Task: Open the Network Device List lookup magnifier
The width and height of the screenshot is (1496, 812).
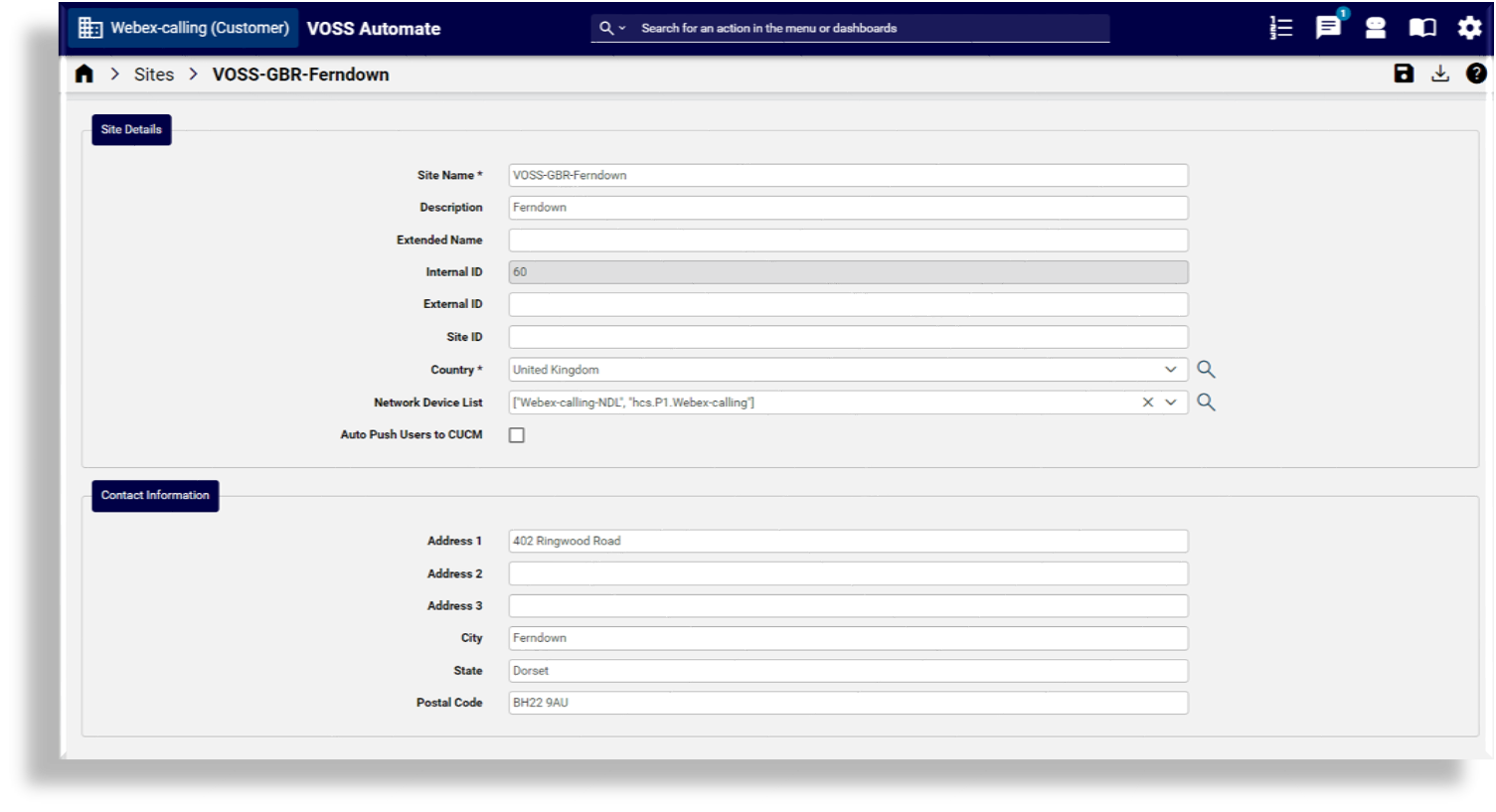Action: [1206, 402]
